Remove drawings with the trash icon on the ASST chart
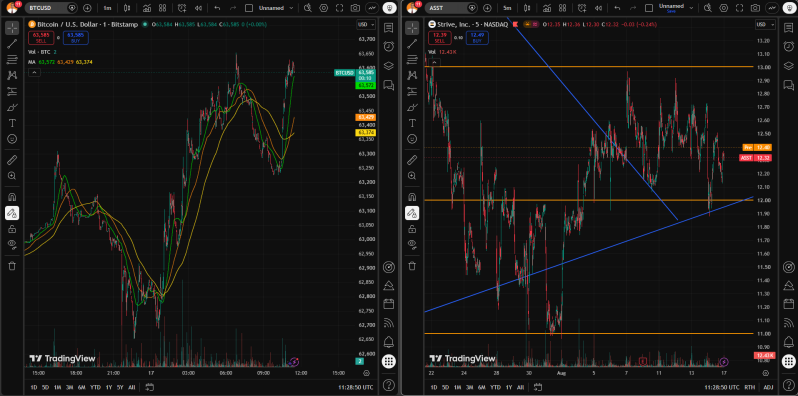This screenshot has width=798, height=396. pos(412,266)
